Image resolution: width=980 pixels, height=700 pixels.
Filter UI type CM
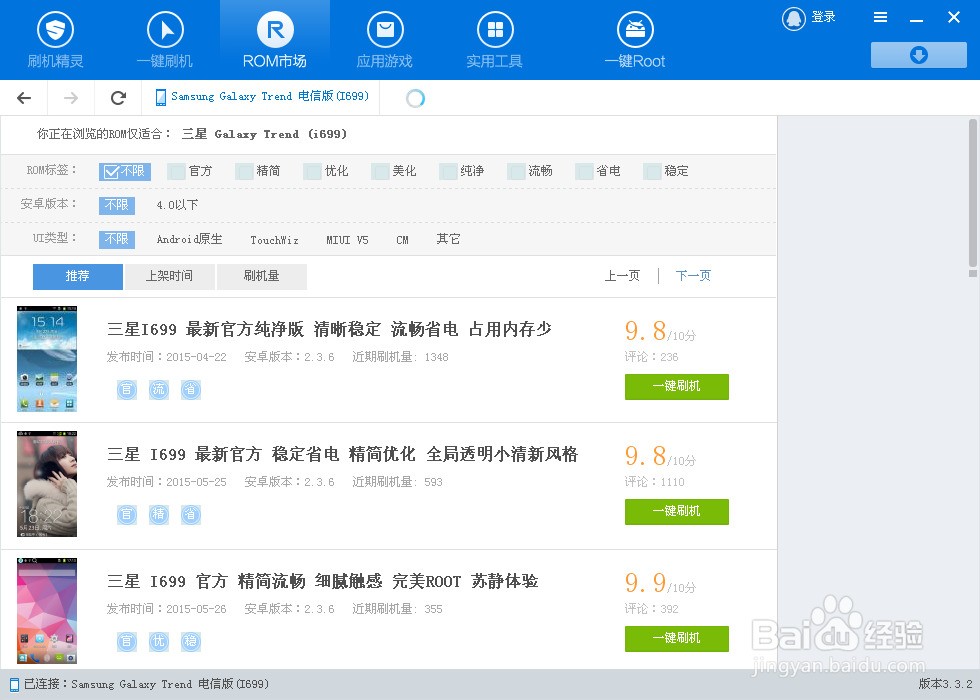pos(402,239)
